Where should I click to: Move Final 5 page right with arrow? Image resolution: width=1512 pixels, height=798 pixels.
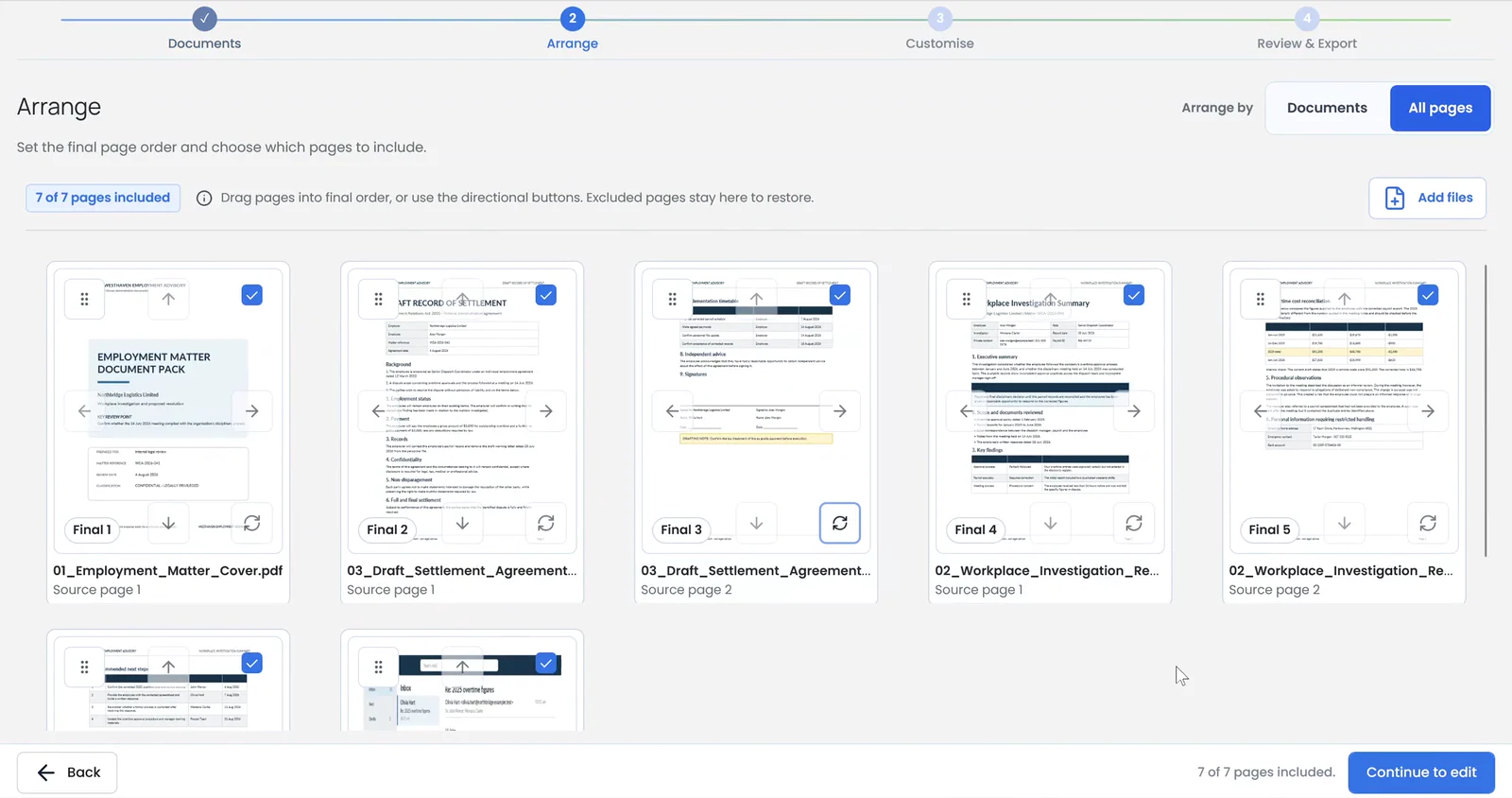[x=1428, y=411]
